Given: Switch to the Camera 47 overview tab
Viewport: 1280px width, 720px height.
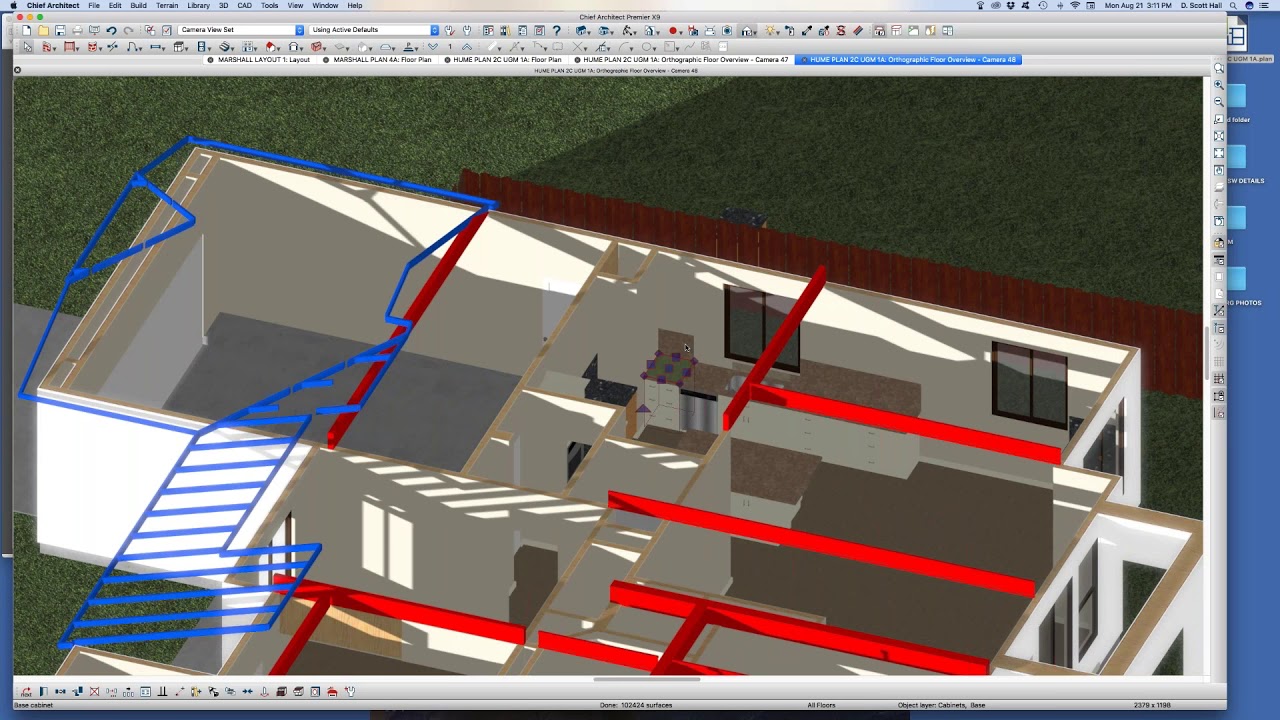Looking at the screenshot, I should point(686,60).
